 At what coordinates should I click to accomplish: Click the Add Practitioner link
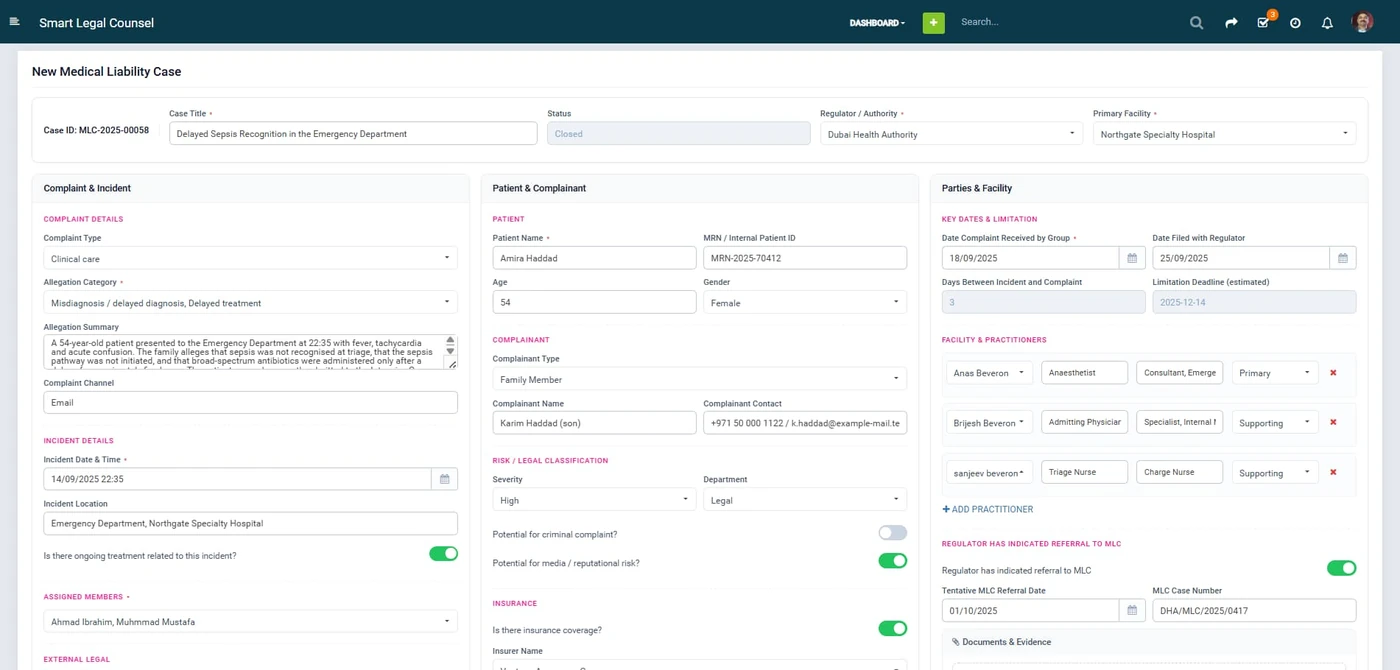(988, 509)
